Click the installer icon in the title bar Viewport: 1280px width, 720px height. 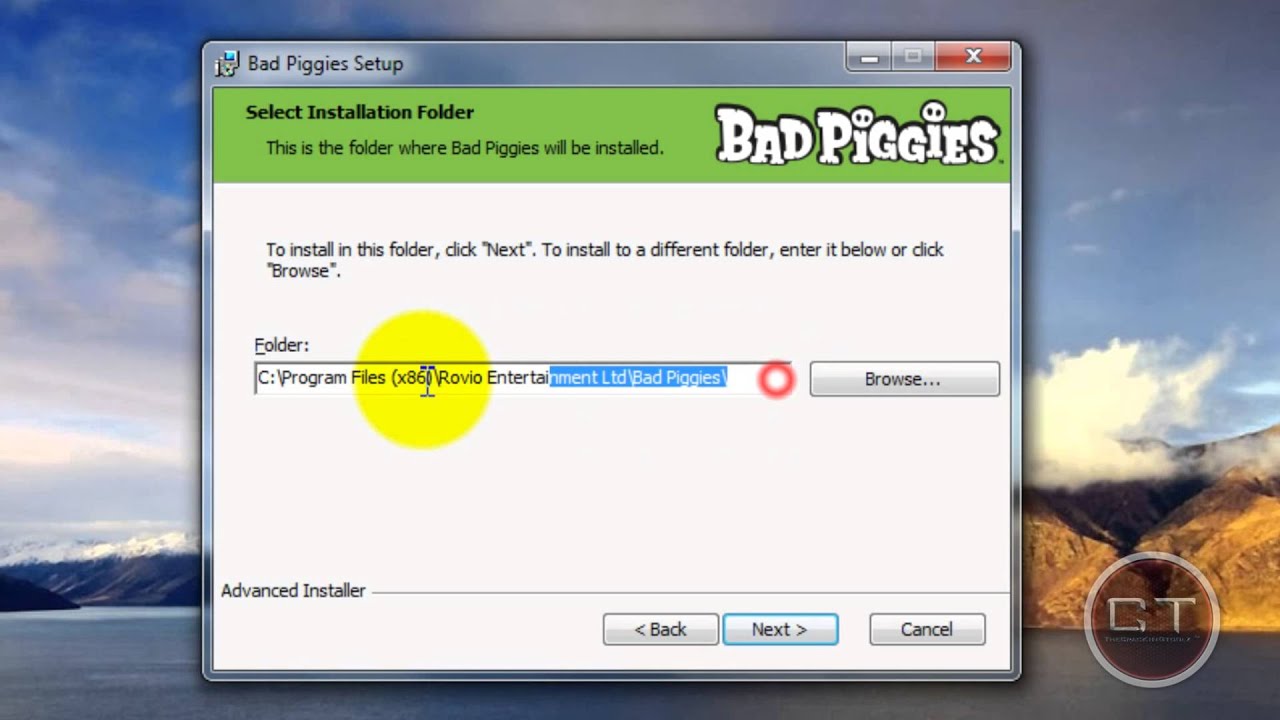pyautogui.click(x=227, y=63)
